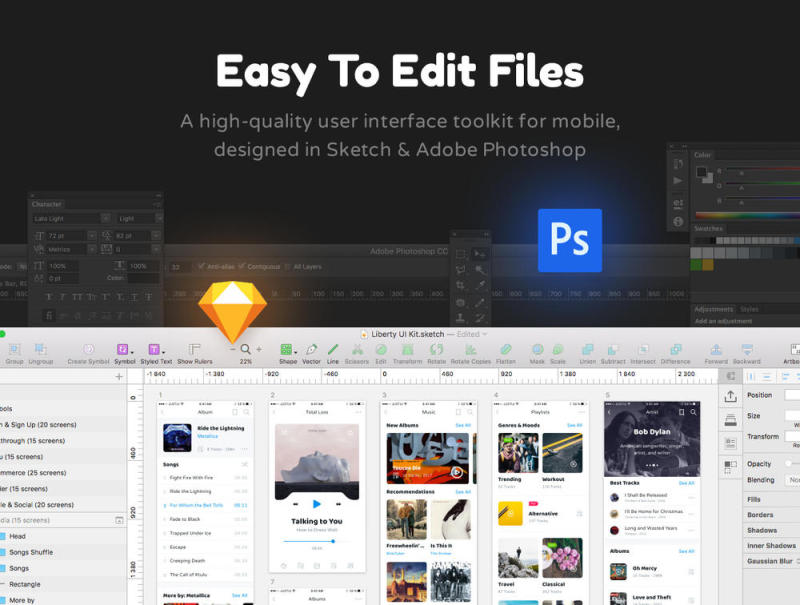Open the Swatches panel tab
The width and height of the screenshot is (800, 605).
707,226
